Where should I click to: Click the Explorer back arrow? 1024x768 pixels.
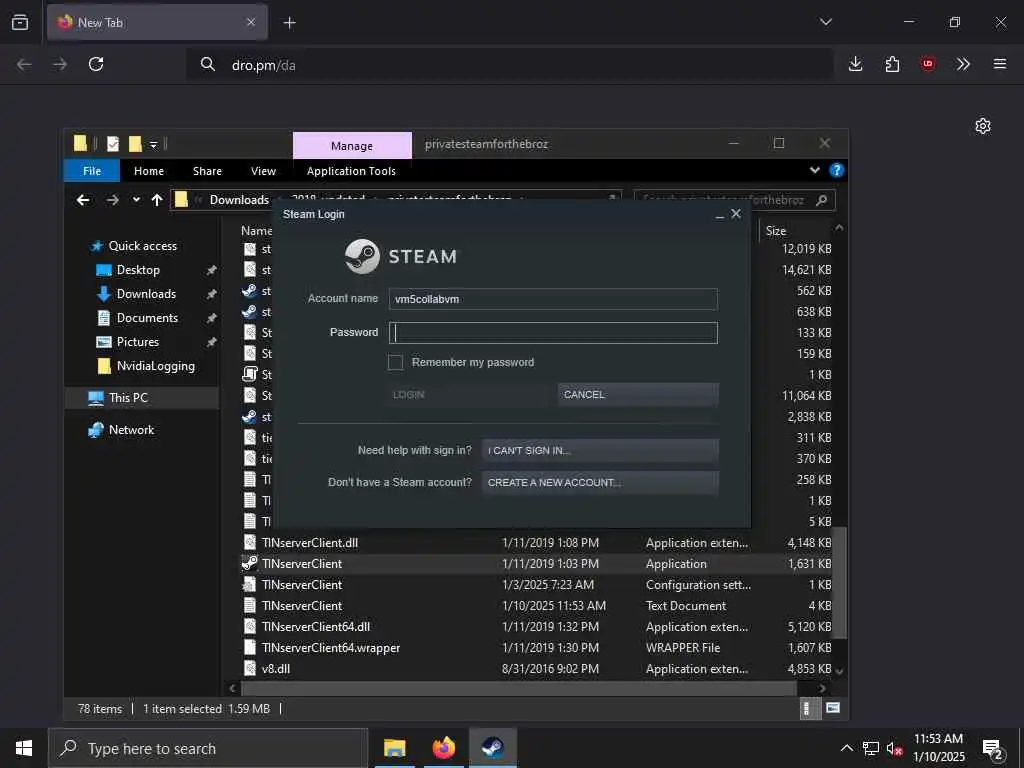pyautogui.click(x=83, y=200)
